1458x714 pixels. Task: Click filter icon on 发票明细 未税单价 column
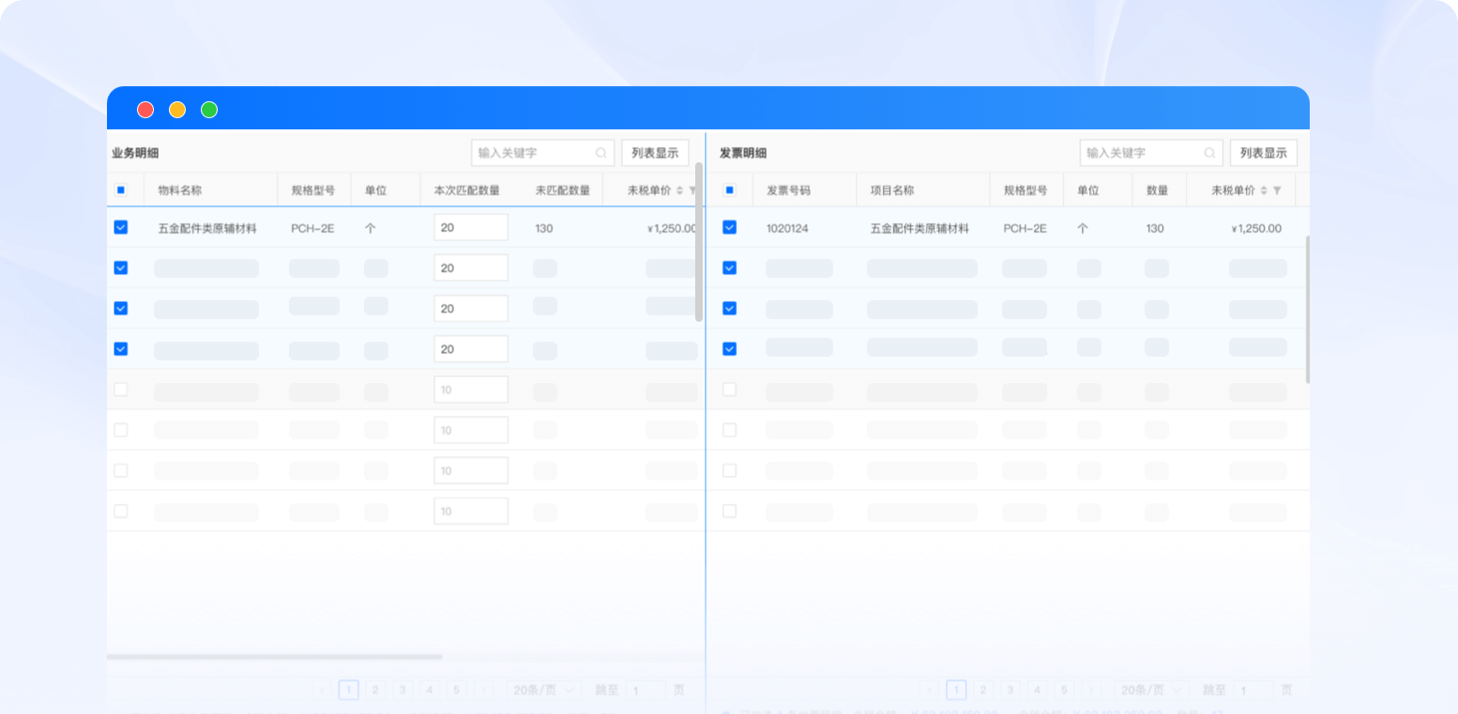(x=1277, y=190)
